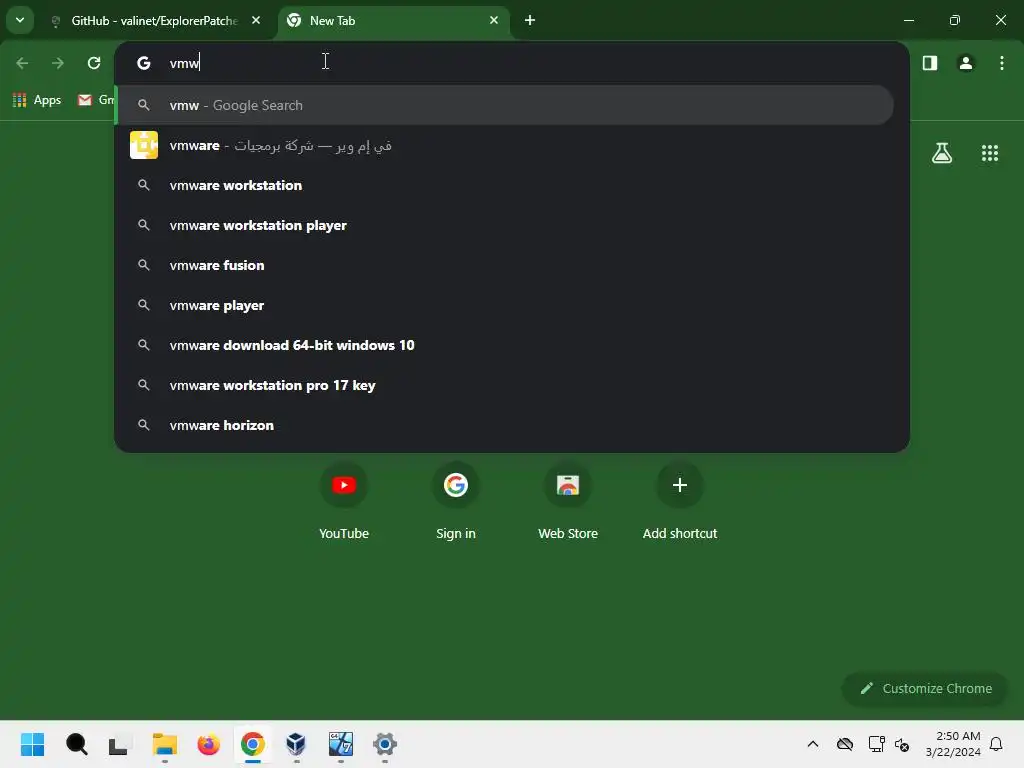The image size is (1024, 768).
Task: Close the New Tab tab
Action: (x=494, y=21)
